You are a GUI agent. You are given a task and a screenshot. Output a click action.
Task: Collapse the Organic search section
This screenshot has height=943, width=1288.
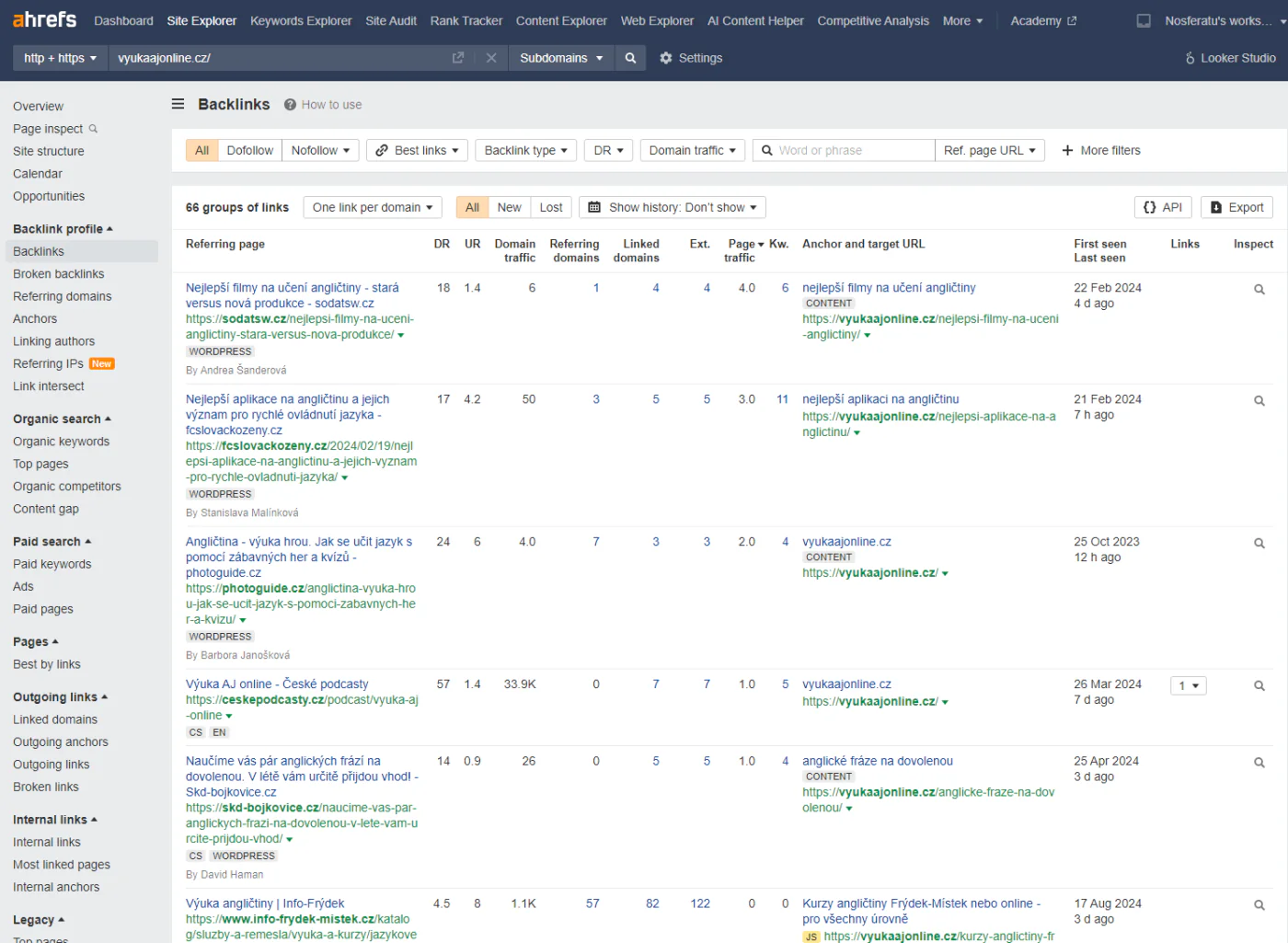[62, 420]
